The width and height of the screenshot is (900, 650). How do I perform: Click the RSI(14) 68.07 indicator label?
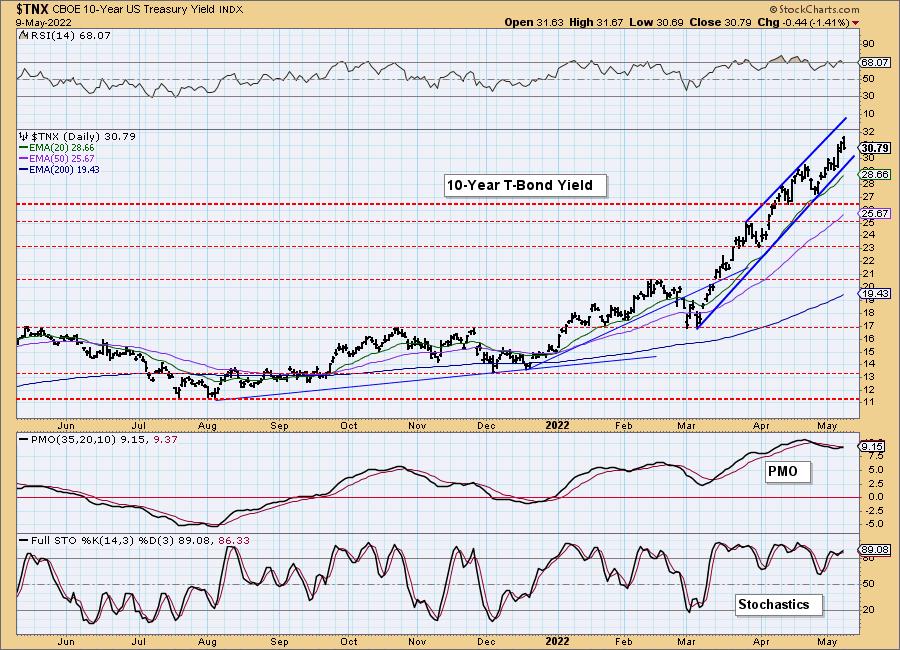[65, 36]
